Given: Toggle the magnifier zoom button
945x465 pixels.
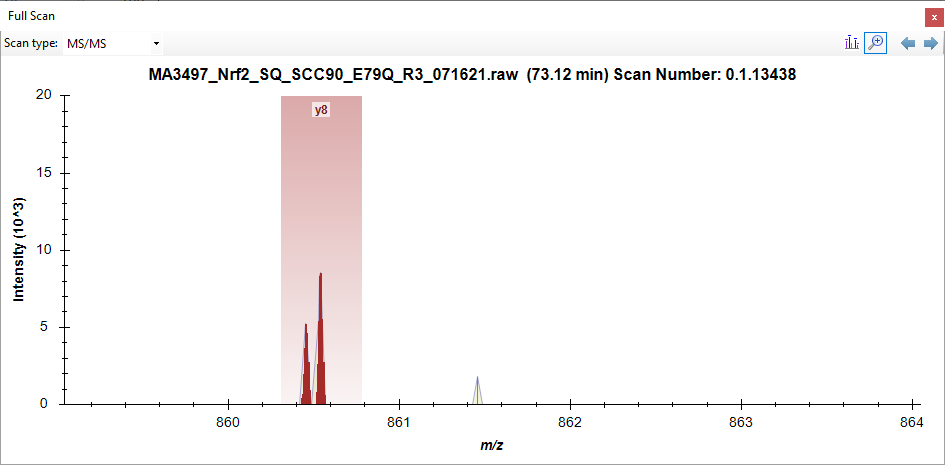Looking at the screenshot, I should (x=875, y=43).
